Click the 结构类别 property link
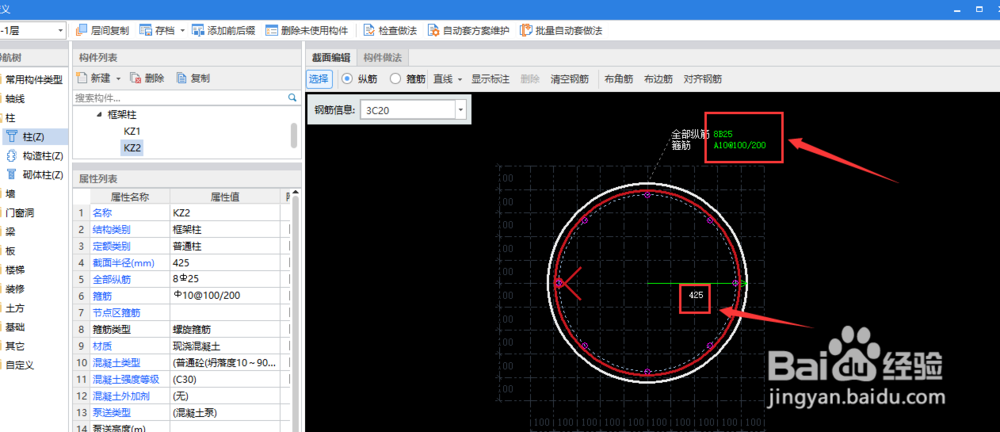The height and width of the screenshot is (432, 1000). [x=112, y=229]
